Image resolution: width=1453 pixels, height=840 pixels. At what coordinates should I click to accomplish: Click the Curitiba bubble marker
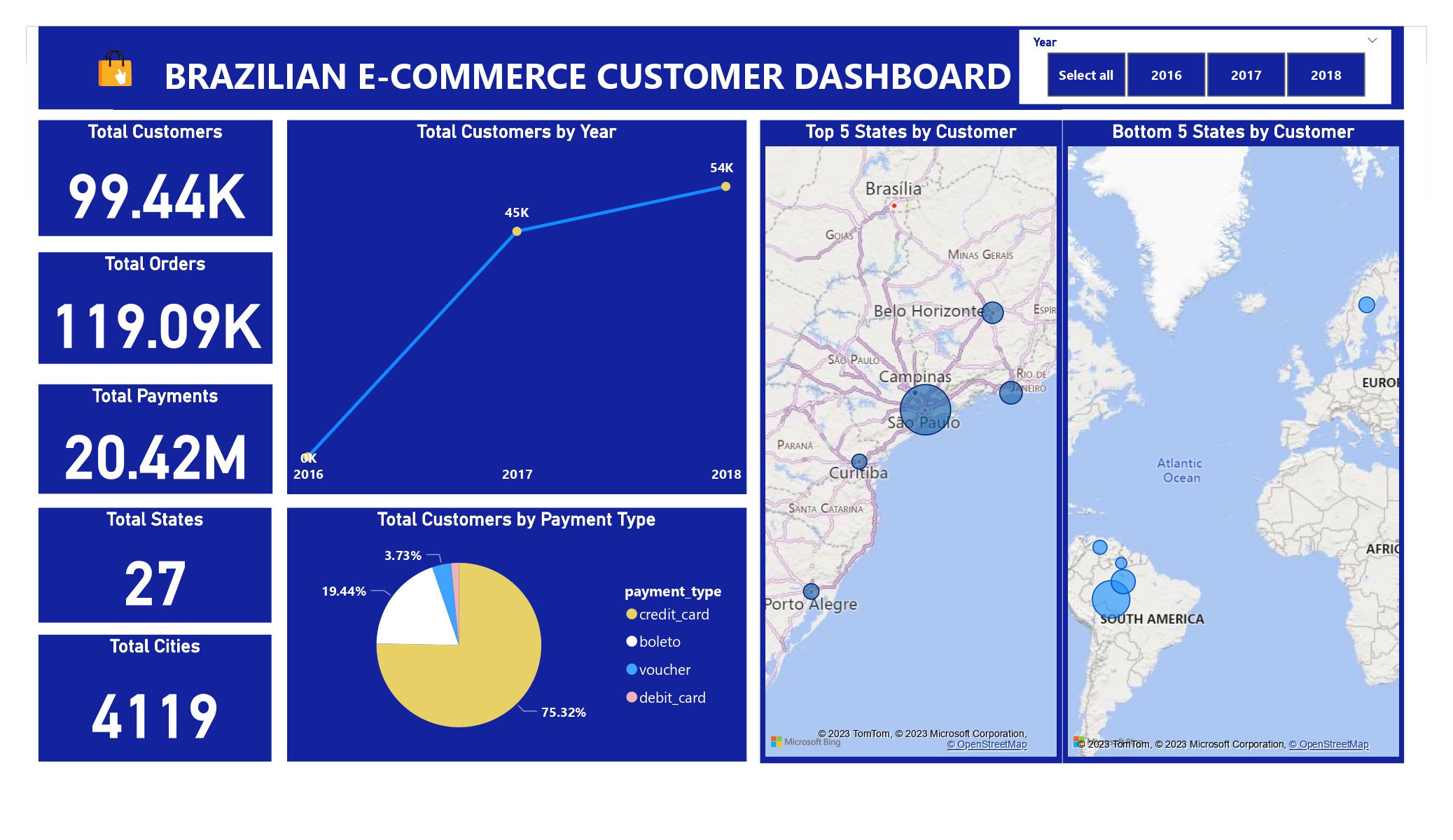coord(859,461)
